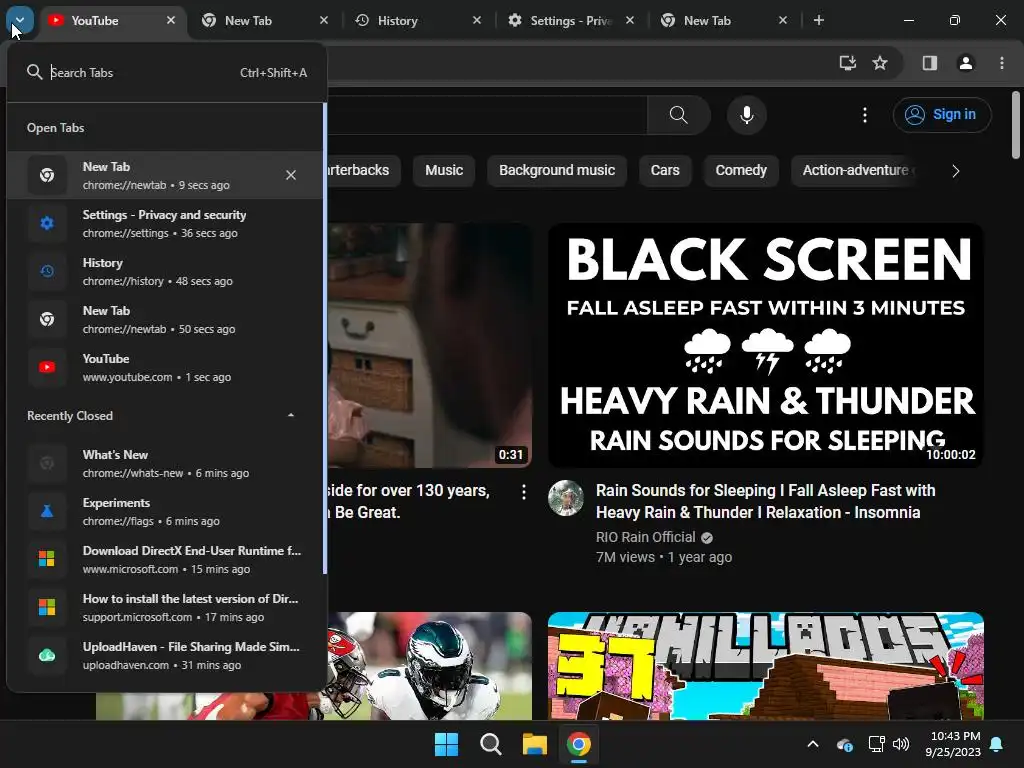Click the Chrome taskbar icon
1024x768 pixels.
point(579,744)
